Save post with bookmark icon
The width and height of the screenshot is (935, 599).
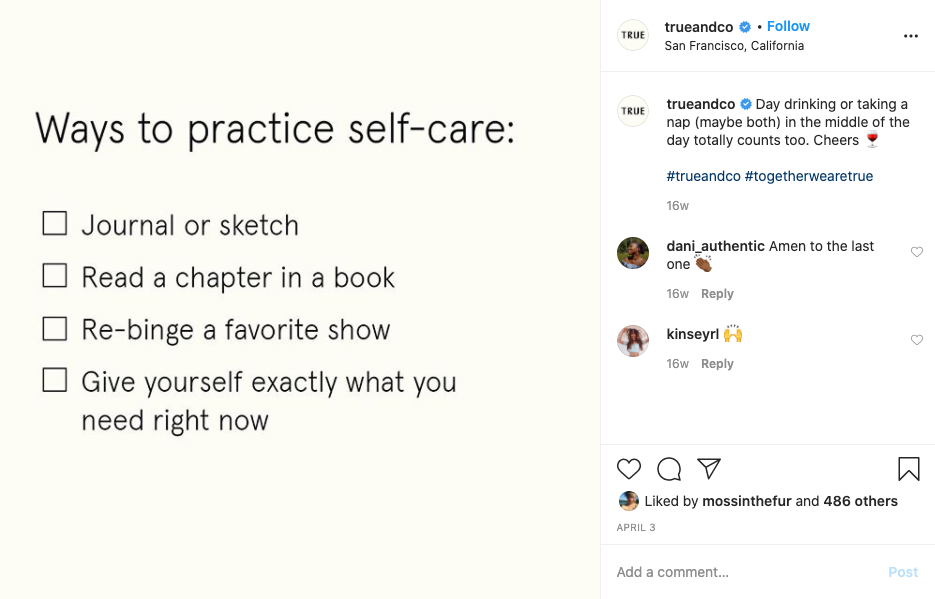pos(908,469)
